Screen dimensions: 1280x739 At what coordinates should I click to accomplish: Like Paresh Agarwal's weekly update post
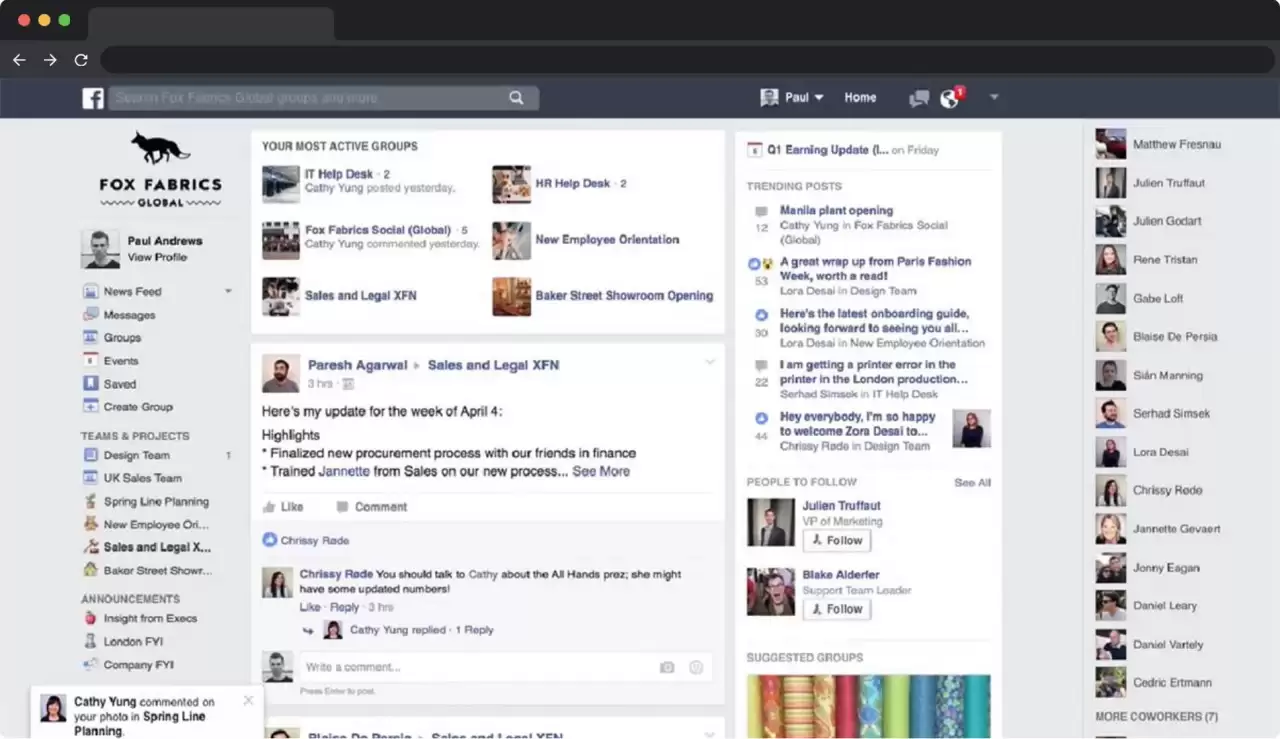(284, 506)
